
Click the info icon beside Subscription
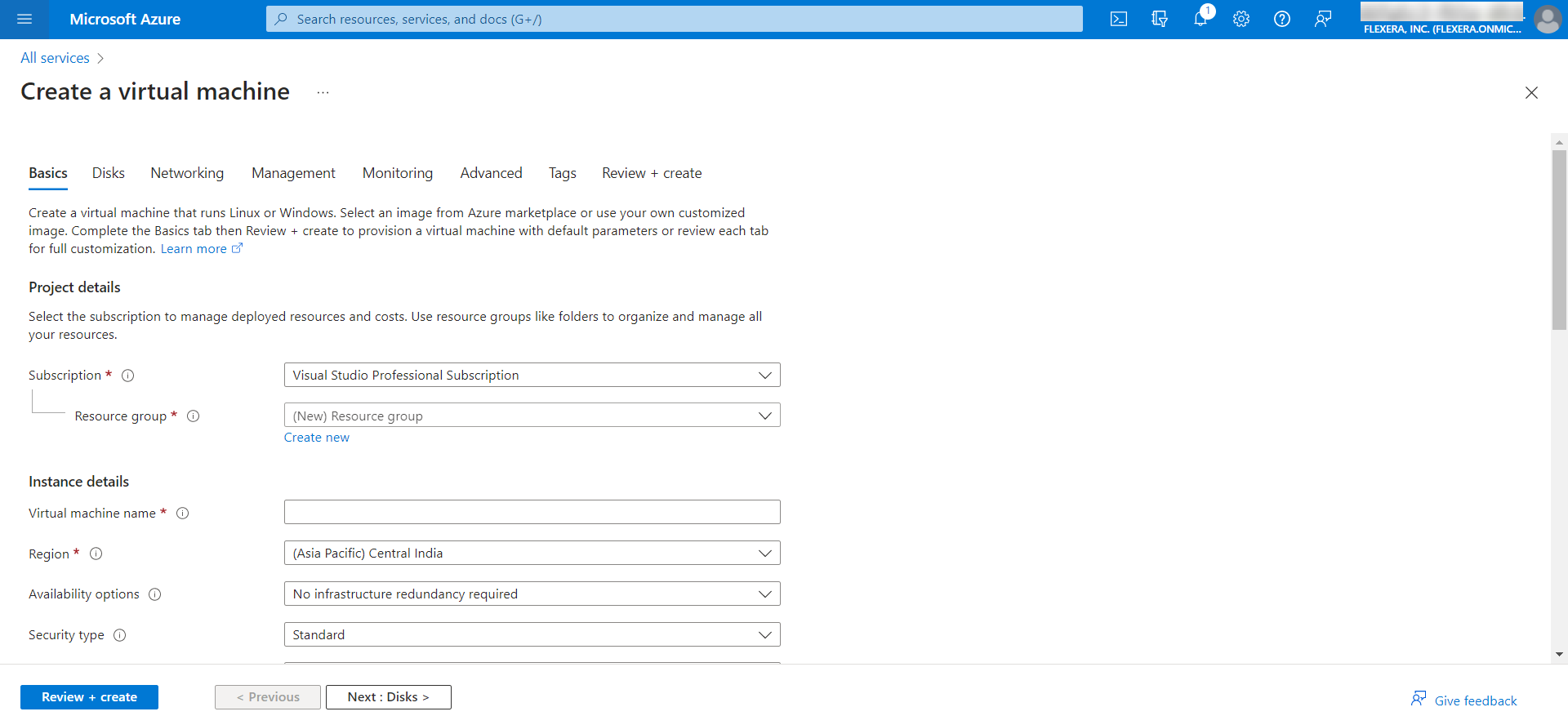tap(128, 376)
